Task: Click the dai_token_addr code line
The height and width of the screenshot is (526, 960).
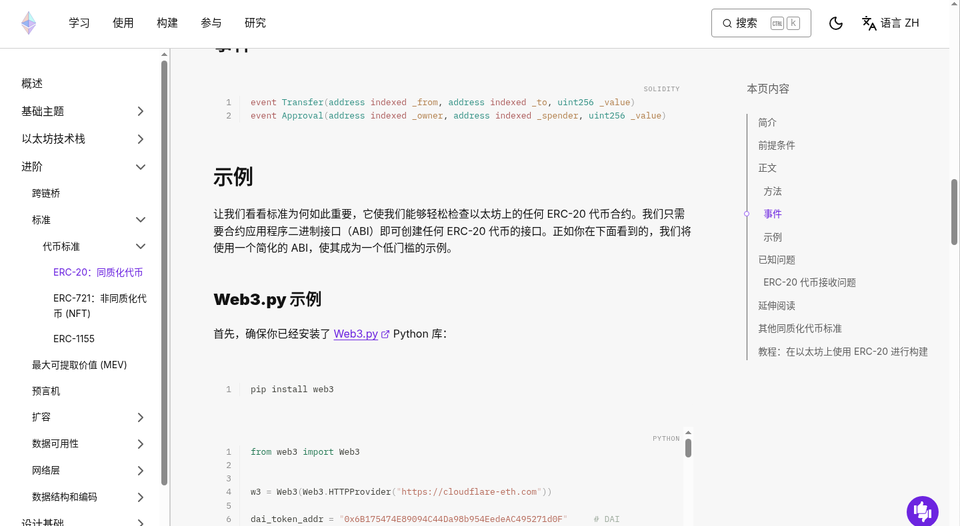Action: [x=435, y=519]
